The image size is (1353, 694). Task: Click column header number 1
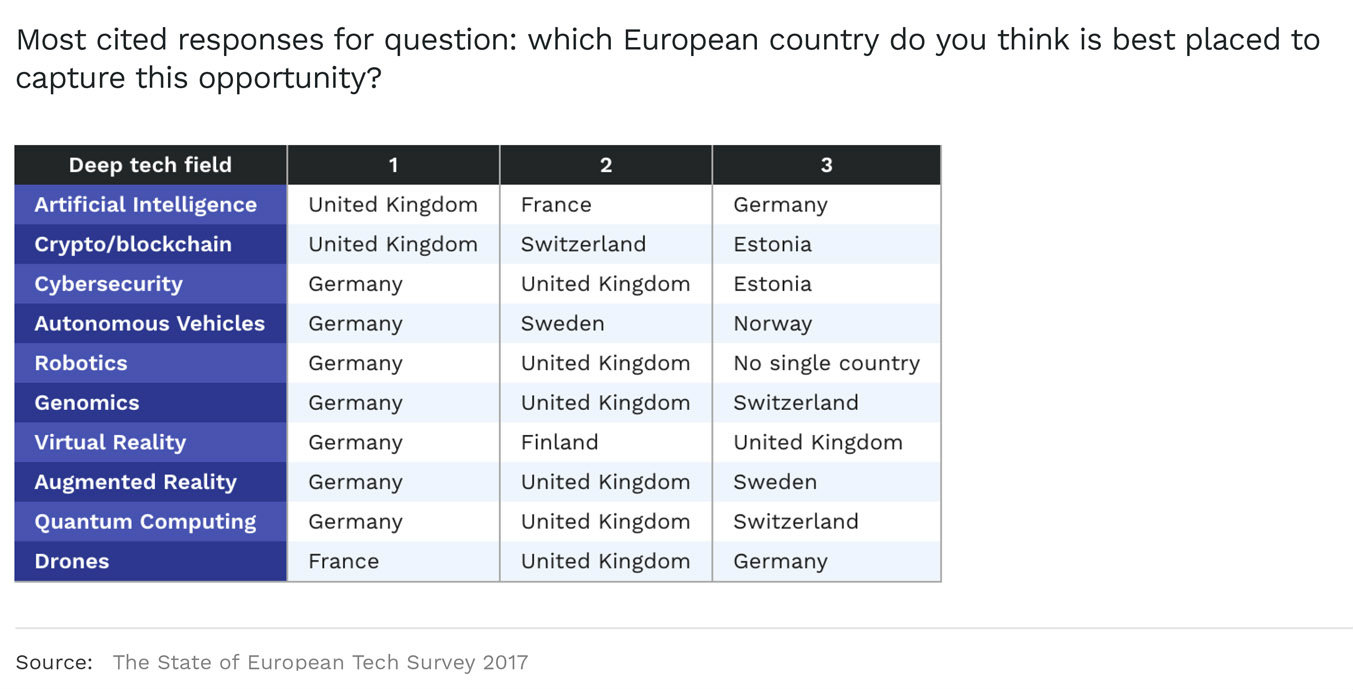point(394,165)
